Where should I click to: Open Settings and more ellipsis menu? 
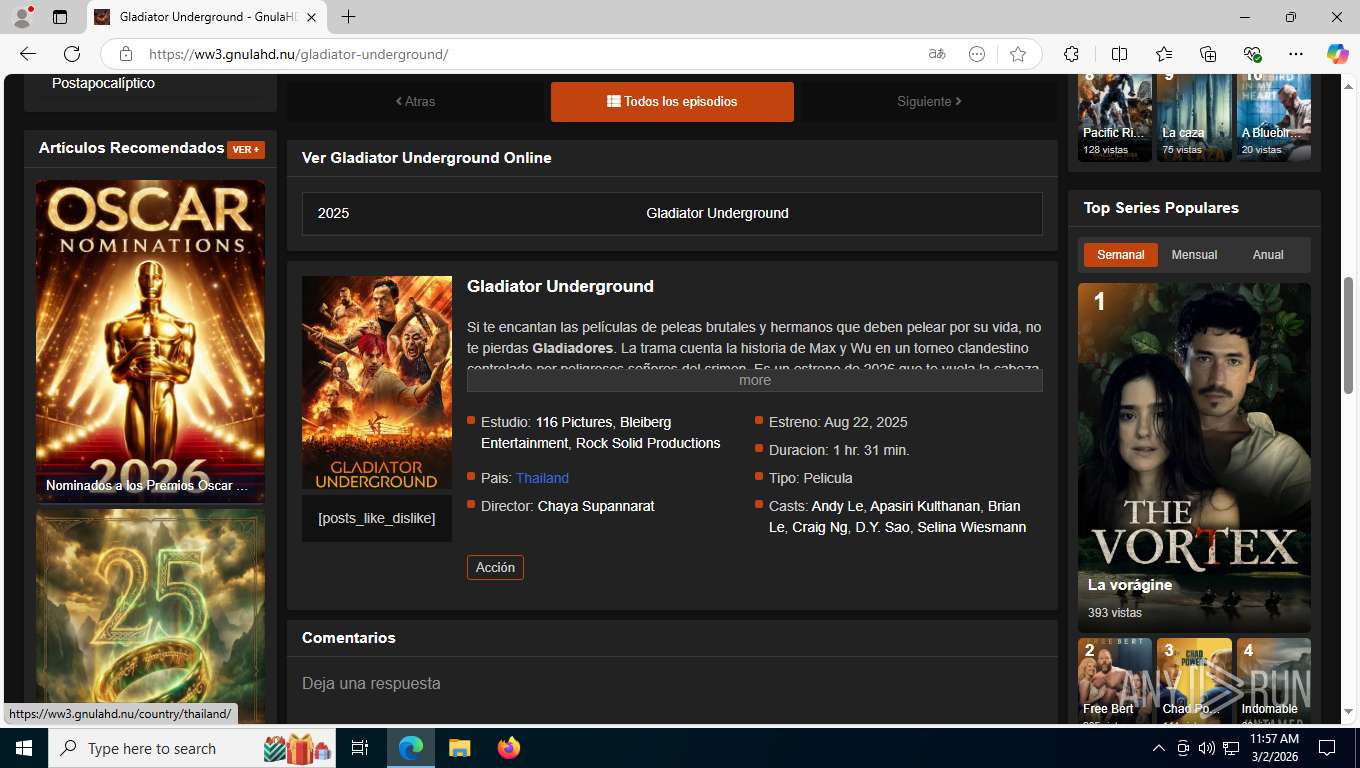click(1296, 54)
